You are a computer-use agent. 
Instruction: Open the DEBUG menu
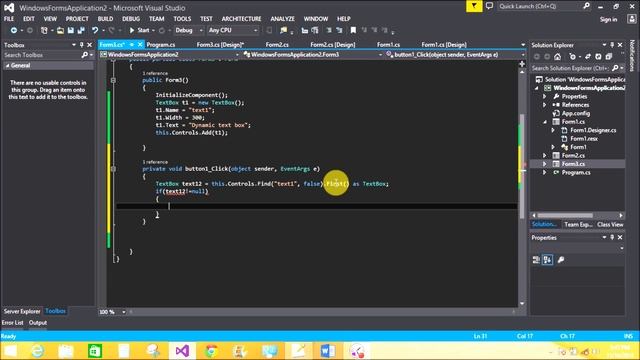pyautogui.click(x=131, y=19)
